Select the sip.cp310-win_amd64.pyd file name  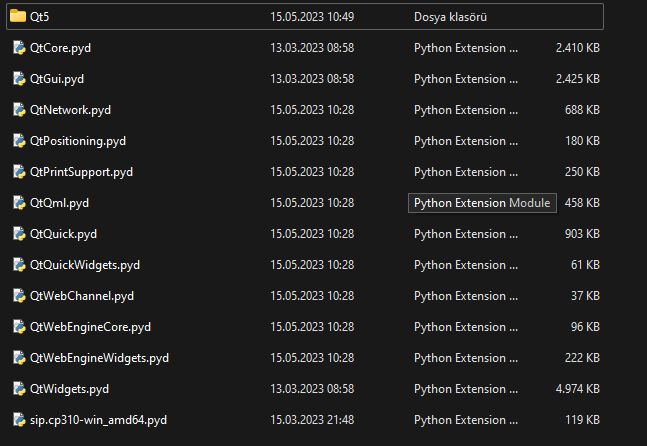pyautogui.click(x=98, y=420)
